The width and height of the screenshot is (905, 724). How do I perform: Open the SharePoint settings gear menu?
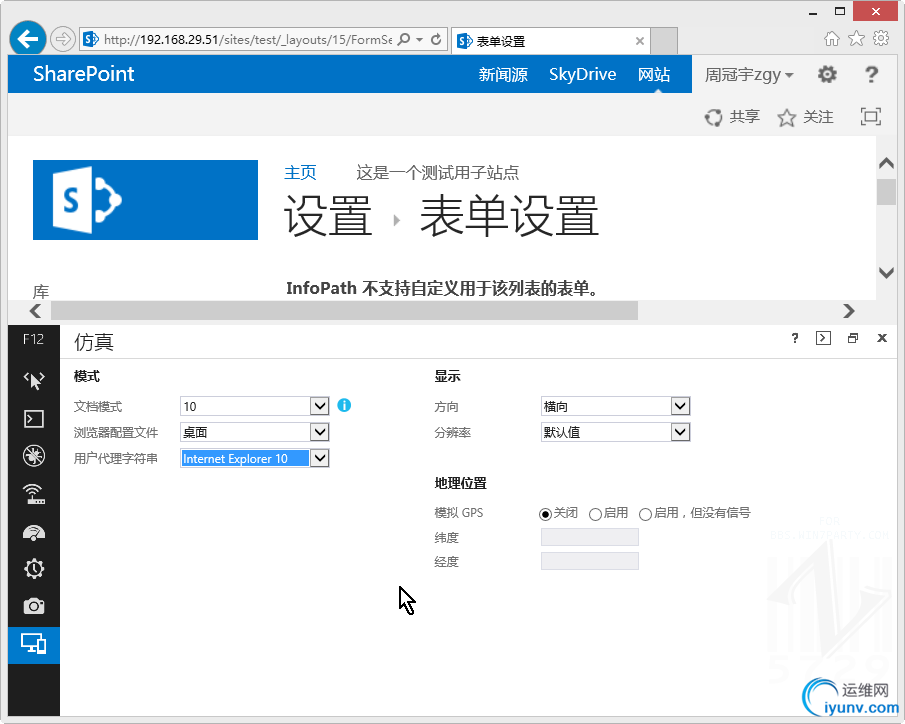pos(827,74)
